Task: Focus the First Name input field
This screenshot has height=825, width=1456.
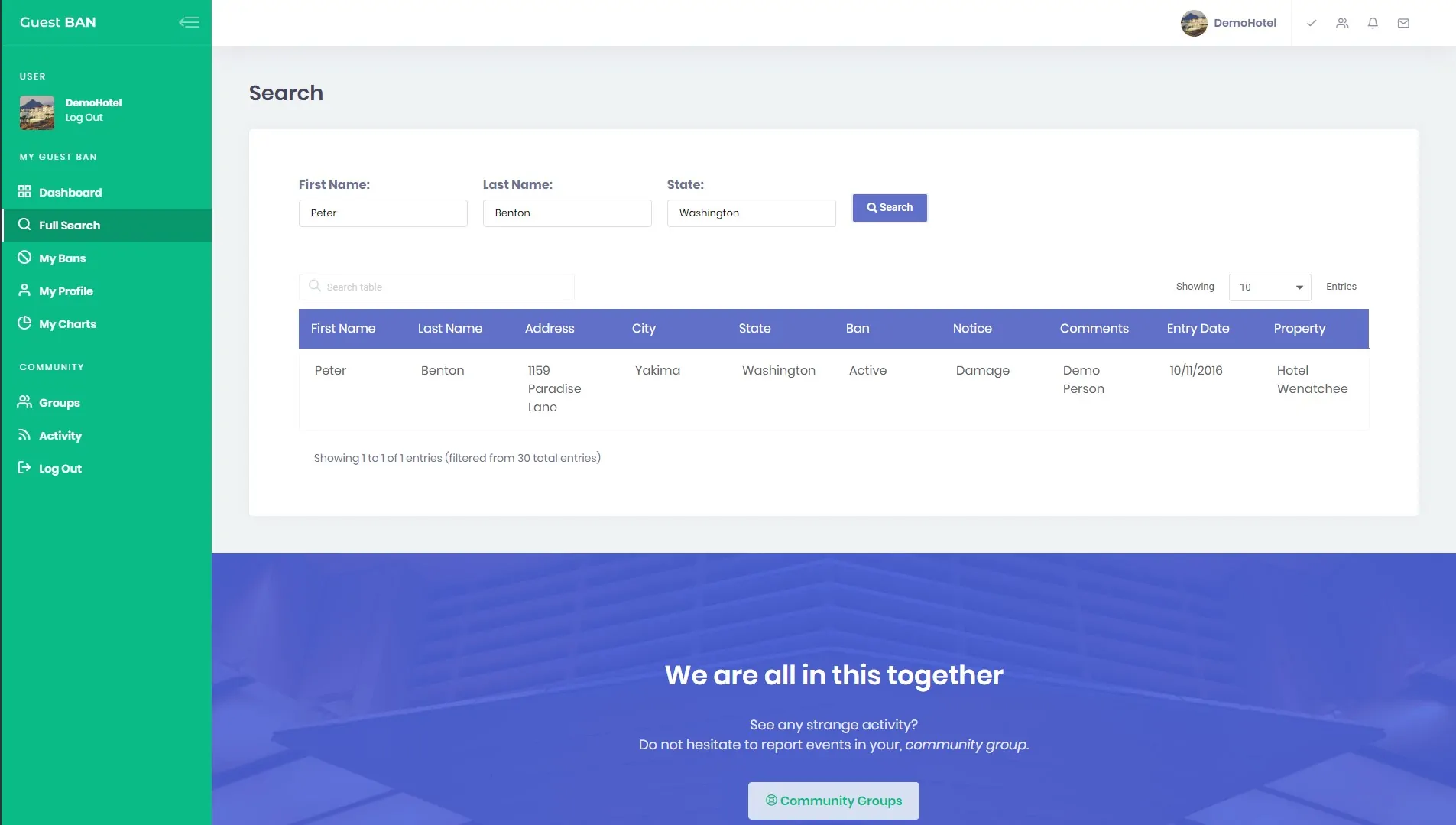Action: click(x=383, y=213)
